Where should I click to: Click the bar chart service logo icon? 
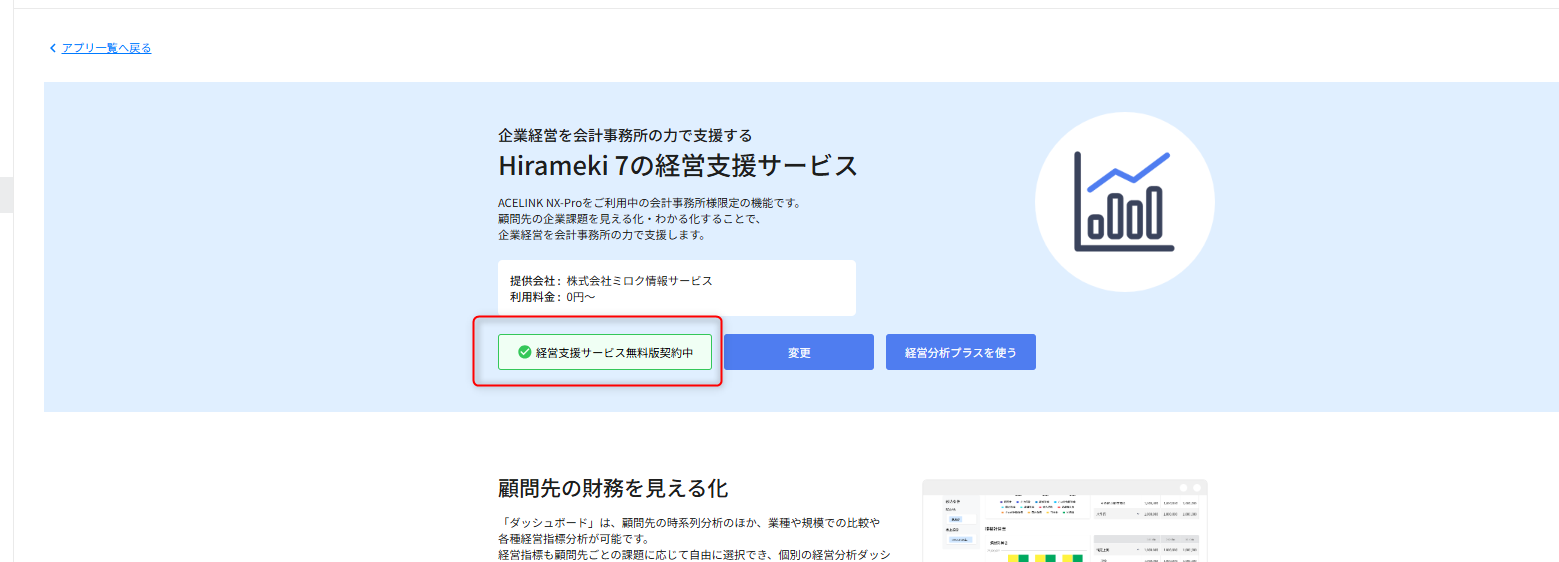[1124, 202]
